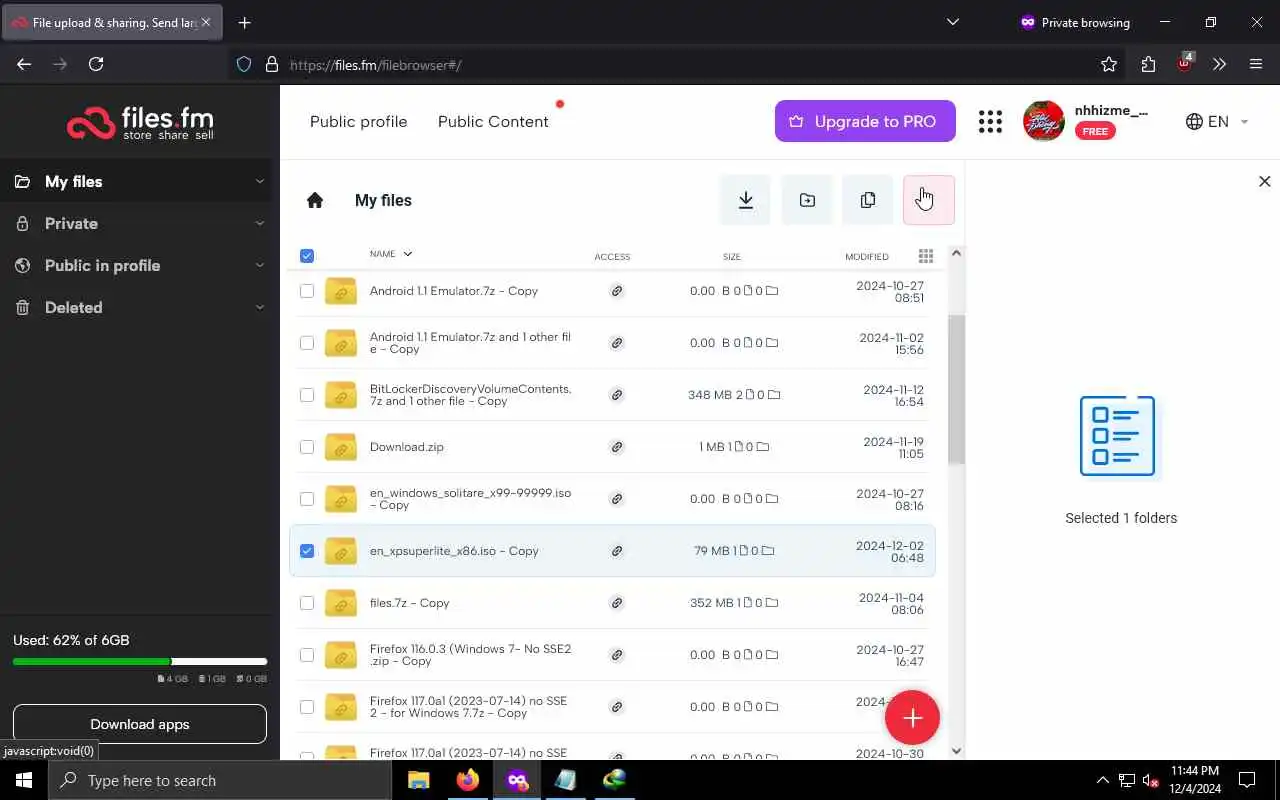Click folder icon of Download.zip
Image resolution: width=1280 pixels, height=800 pixels.
341,447
